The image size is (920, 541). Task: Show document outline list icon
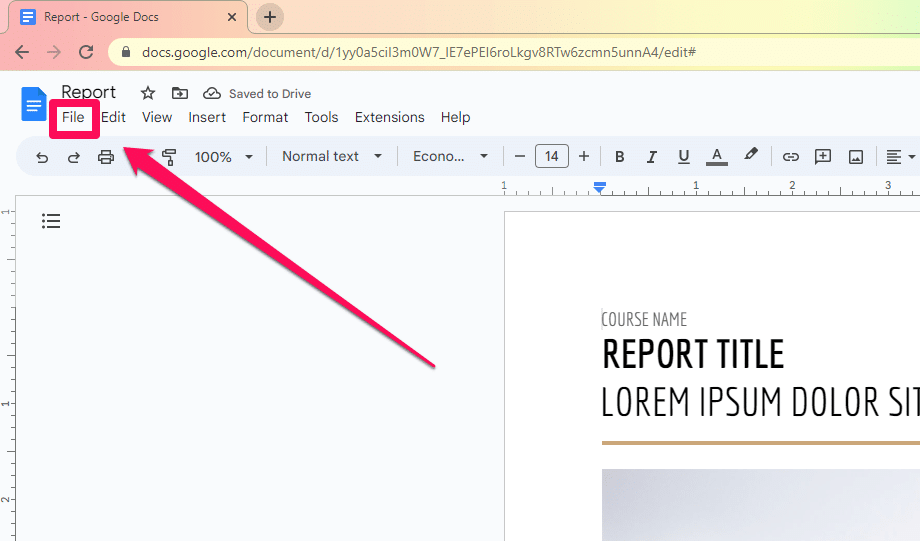51,221
